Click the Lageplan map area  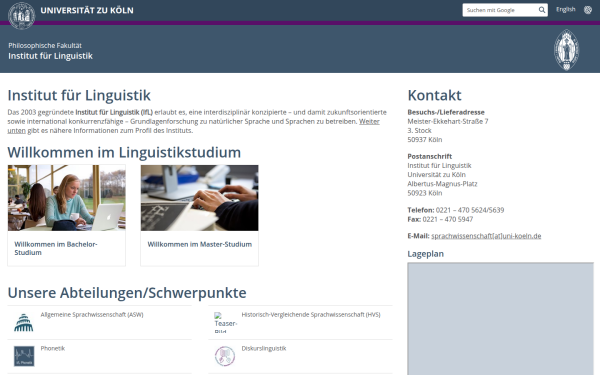501,319
